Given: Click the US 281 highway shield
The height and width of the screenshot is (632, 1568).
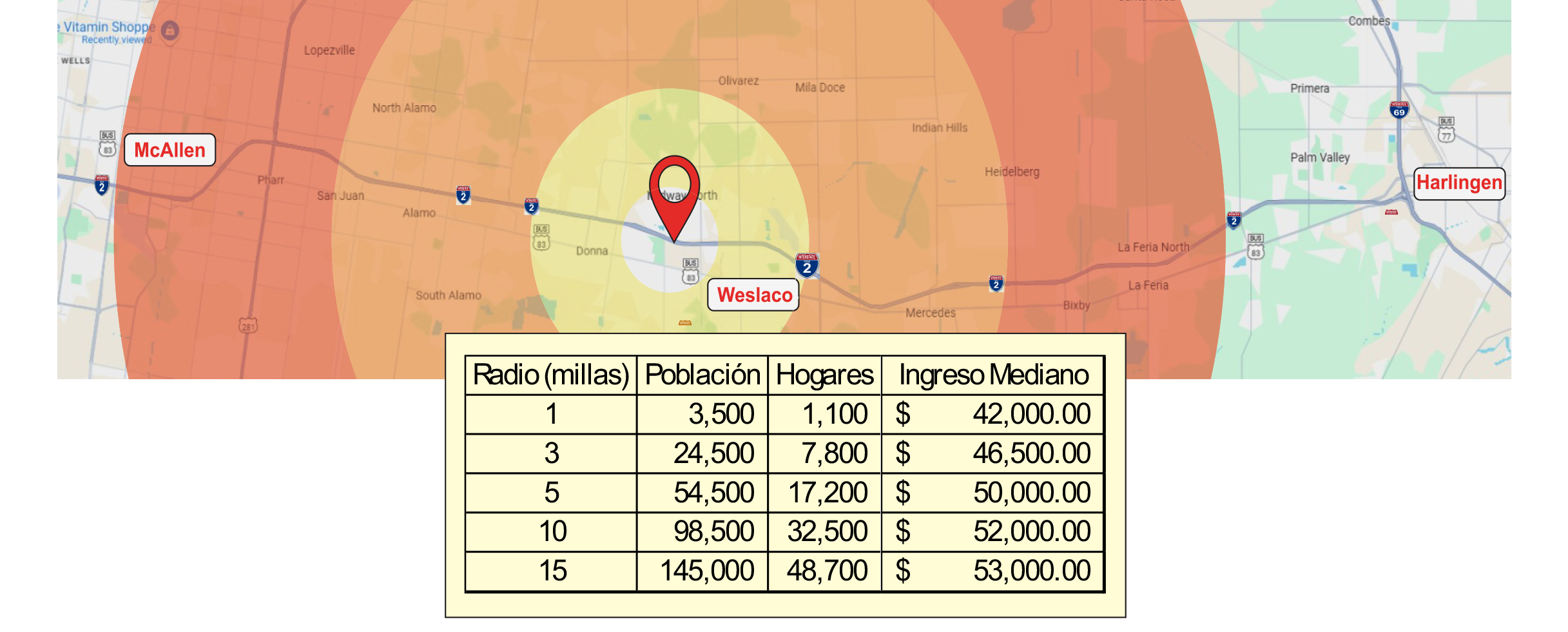Looking at the screenshot, I should [x=248, y=326].
